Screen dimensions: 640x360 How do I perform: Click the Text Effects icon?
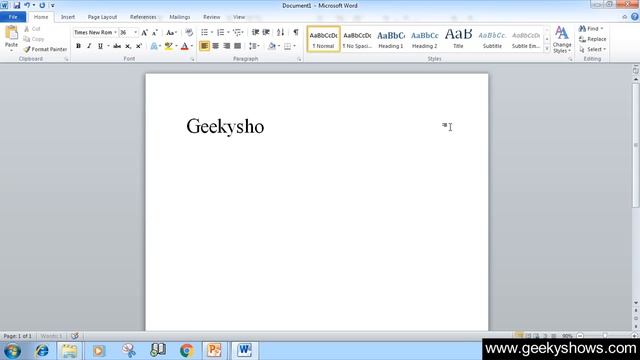tap(154, 46)
